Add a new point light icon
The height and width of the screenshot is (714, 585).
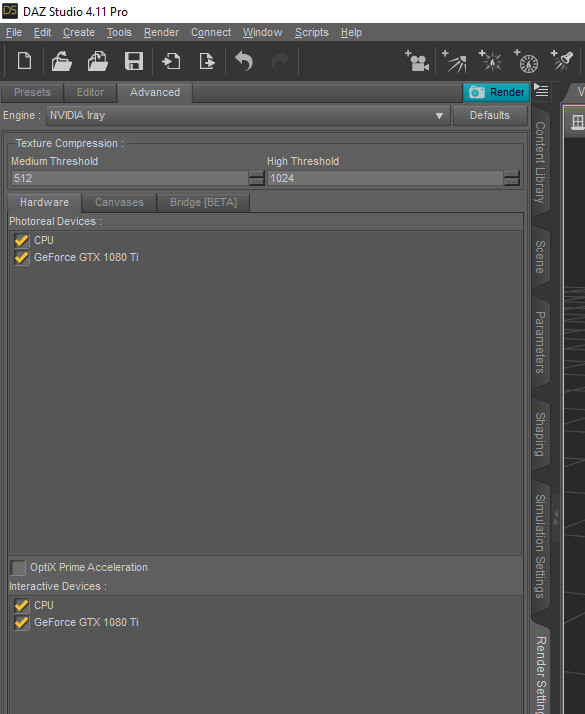[x=490, y=61]
